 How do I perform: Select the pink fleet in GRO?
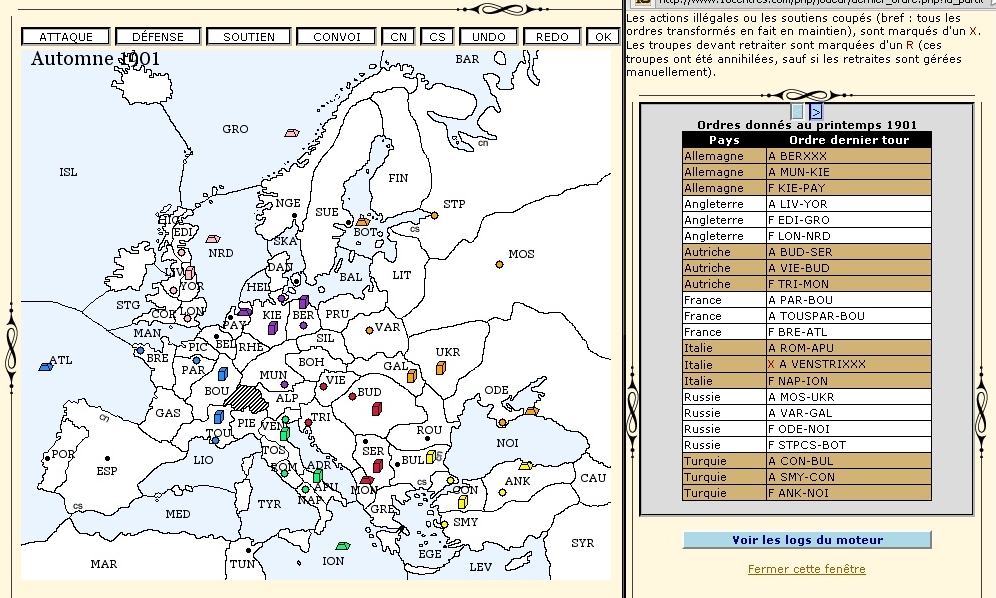coord(292,133)
